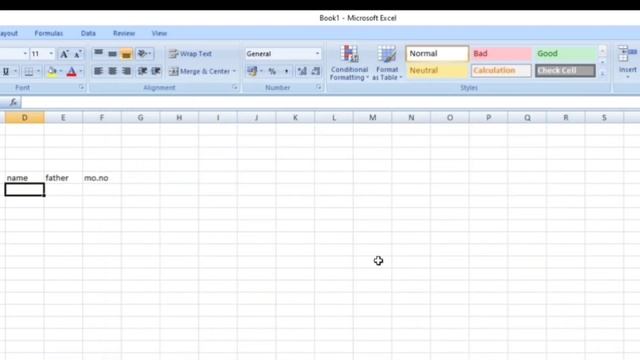Apply the yellow Fill Color bucket
Screen dimensions: 640x360
pos(52,71)
